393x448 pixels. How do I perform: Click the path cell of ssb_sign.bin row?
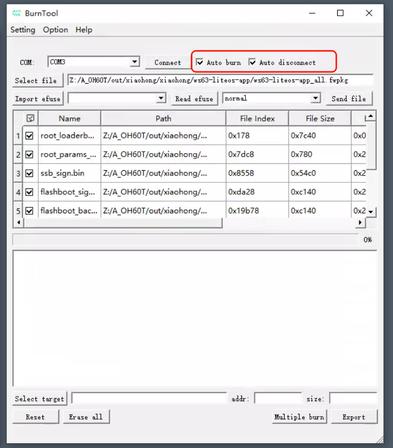coord(163,173)
